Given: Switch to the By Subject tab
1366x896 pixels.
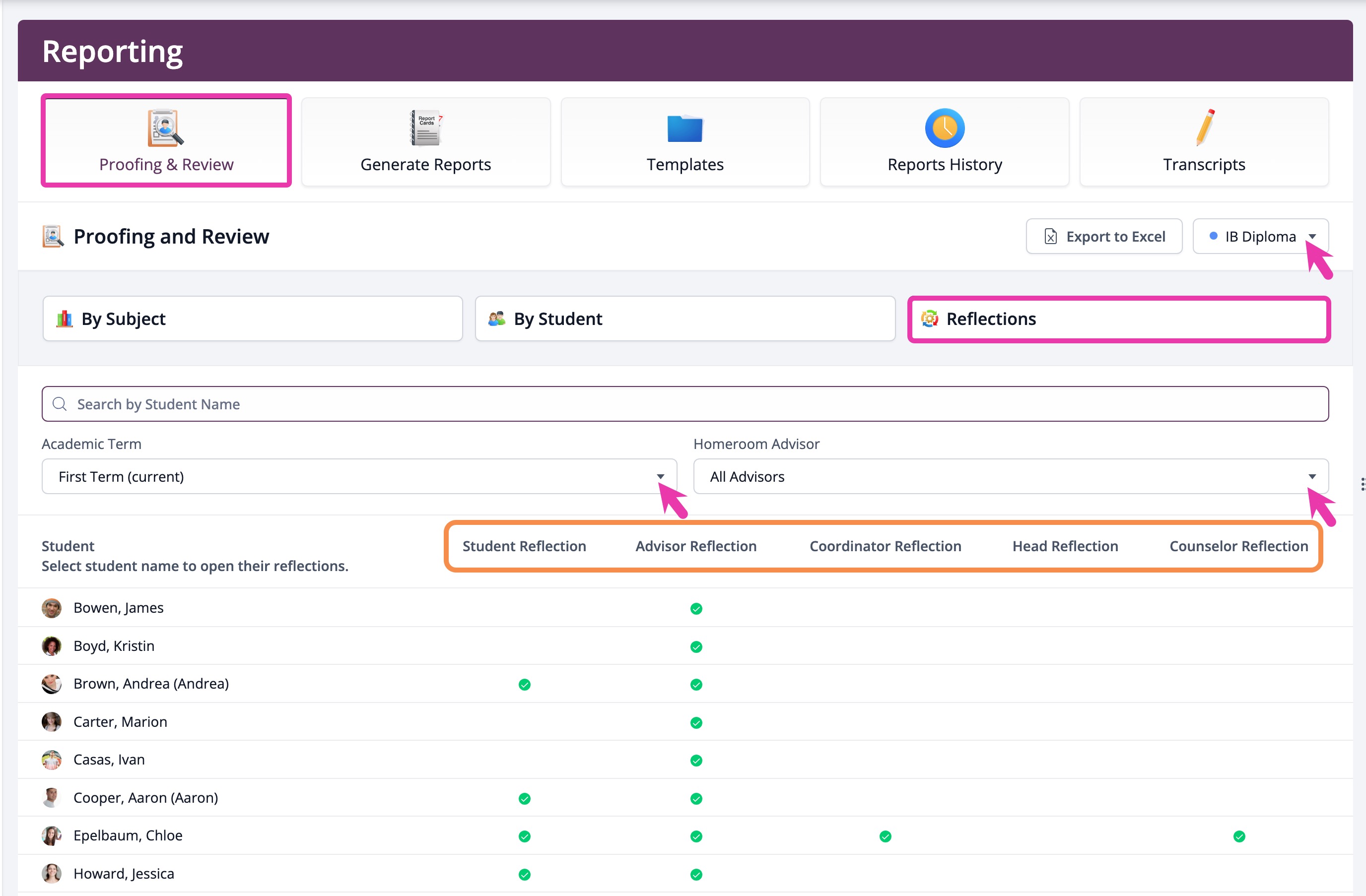Looking at the screenshot, I should (x=253, y=319).
